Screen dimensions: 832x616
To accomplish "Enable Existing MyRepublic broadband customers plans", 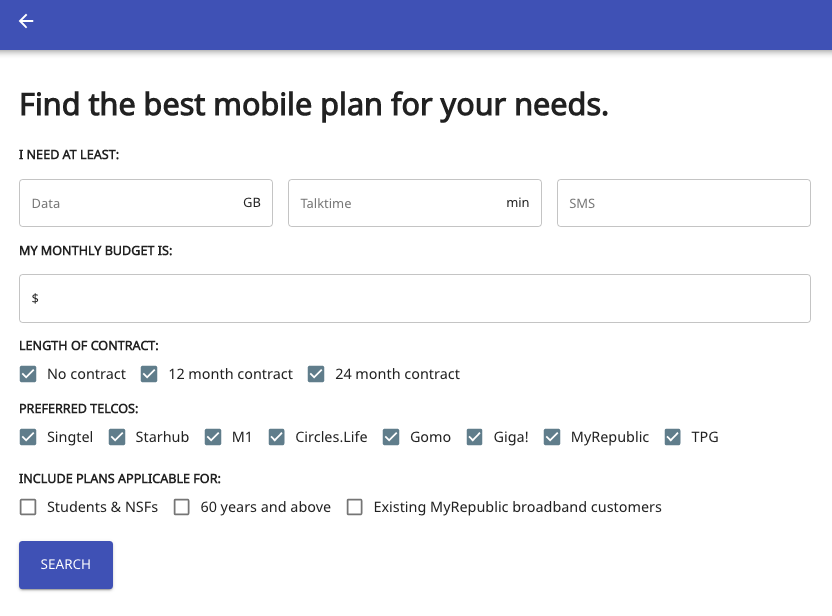I will [355, 507].
